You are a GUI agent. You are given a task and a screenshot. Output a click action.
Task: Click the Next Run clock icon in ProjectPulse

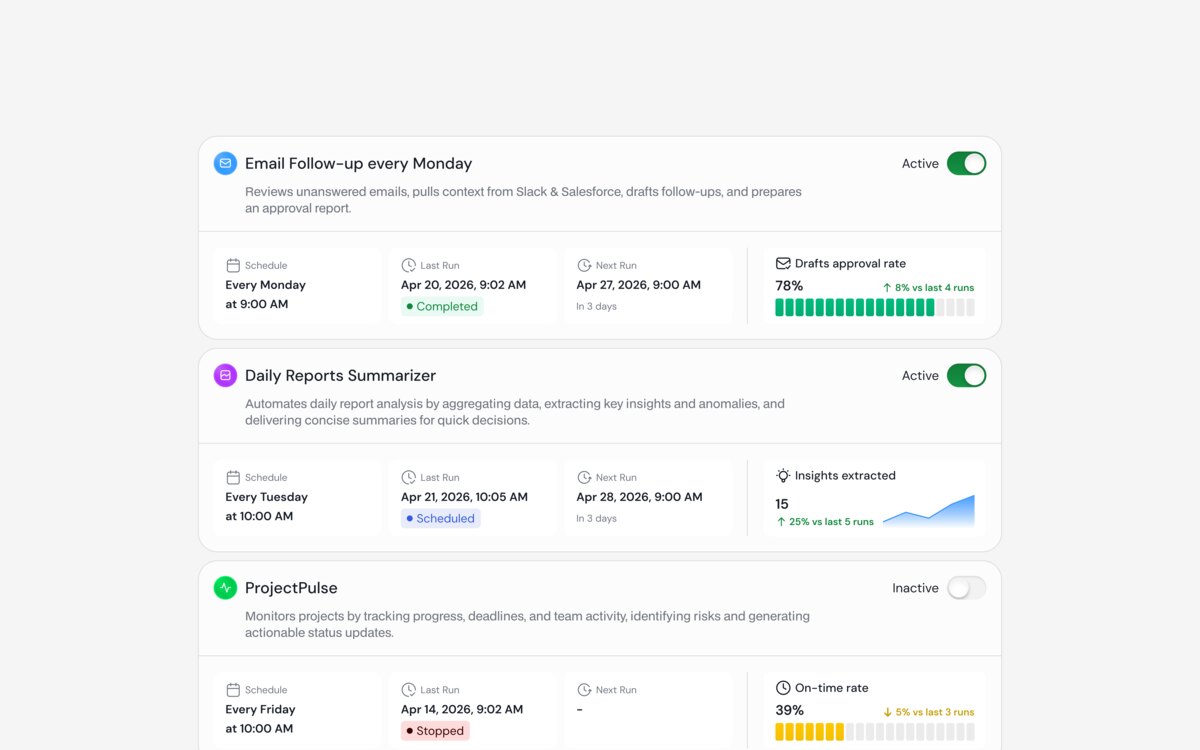click(584, 690)
